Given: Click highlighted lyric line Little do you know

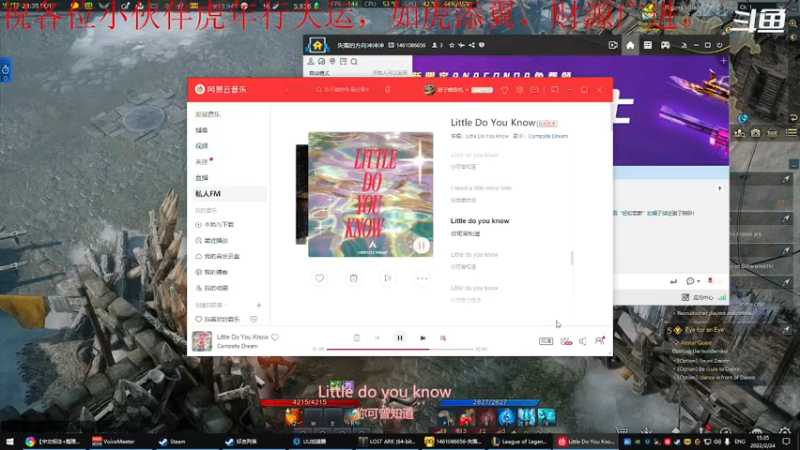Looking at the screenshot, I should click(x=480, y=221).
